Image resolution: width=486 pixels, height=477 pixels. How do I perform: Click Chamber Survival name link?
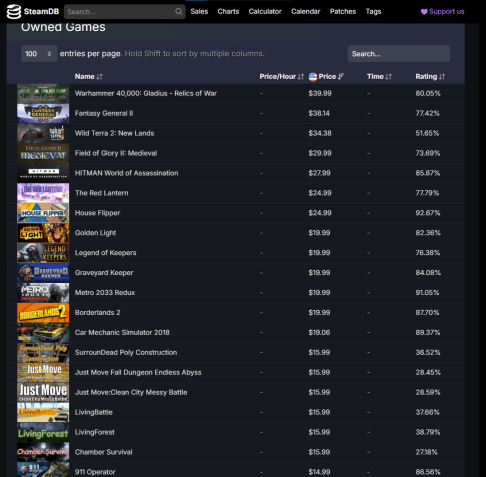104,452
